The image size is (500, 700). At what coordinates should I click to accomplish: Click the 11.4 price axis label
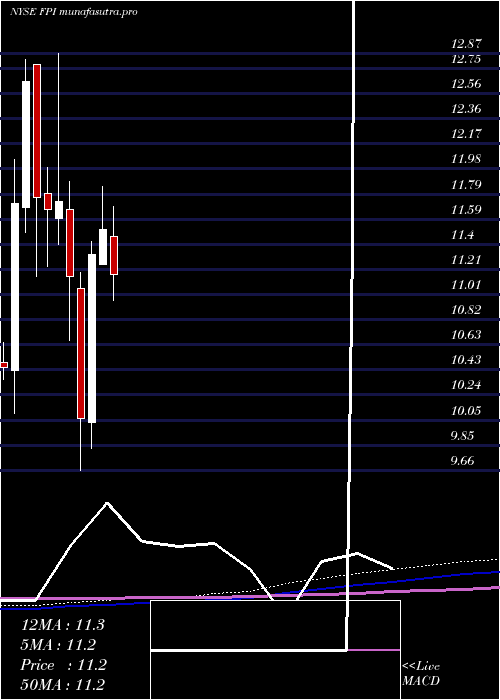coord(462,234)
